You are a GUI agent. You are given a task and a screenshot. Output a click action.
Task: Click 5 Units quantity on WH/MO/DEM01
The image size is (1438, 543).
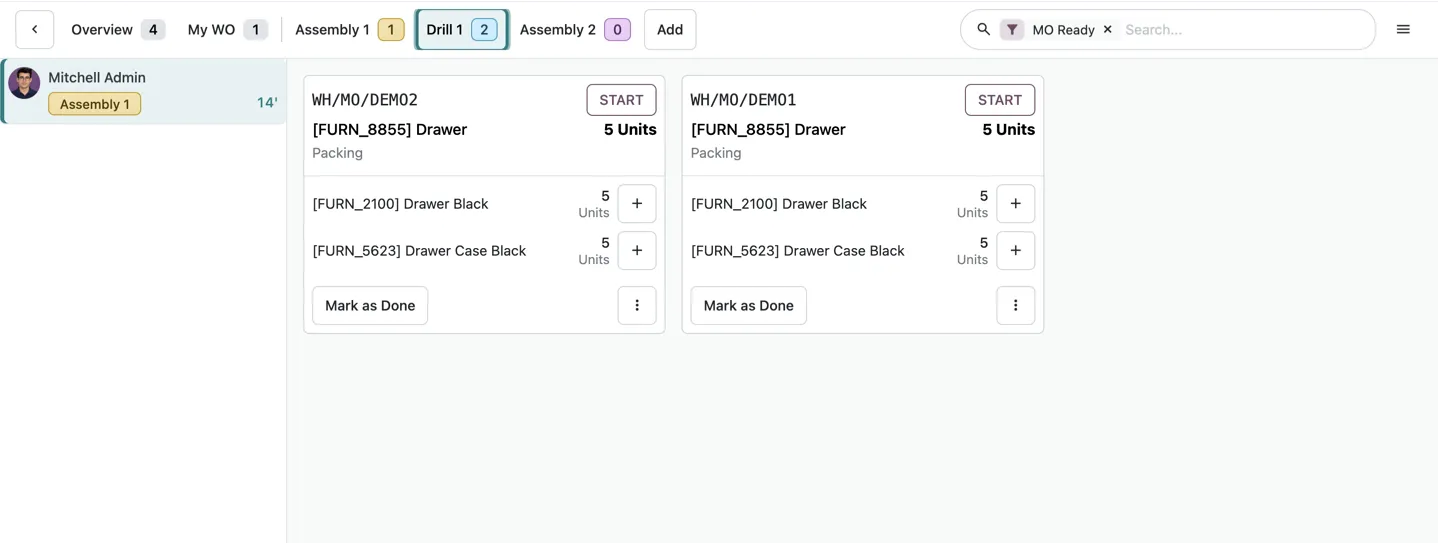pos(1008,130)
